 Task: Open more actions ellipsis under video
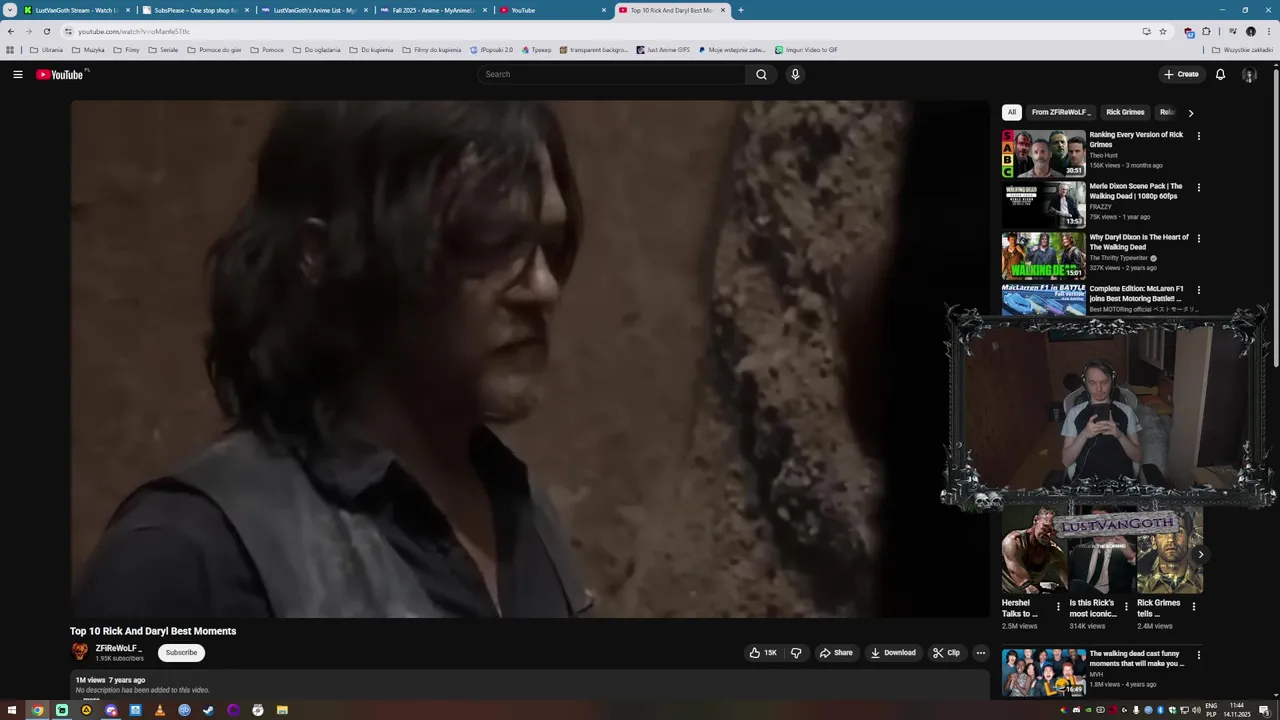coord(981,653)
